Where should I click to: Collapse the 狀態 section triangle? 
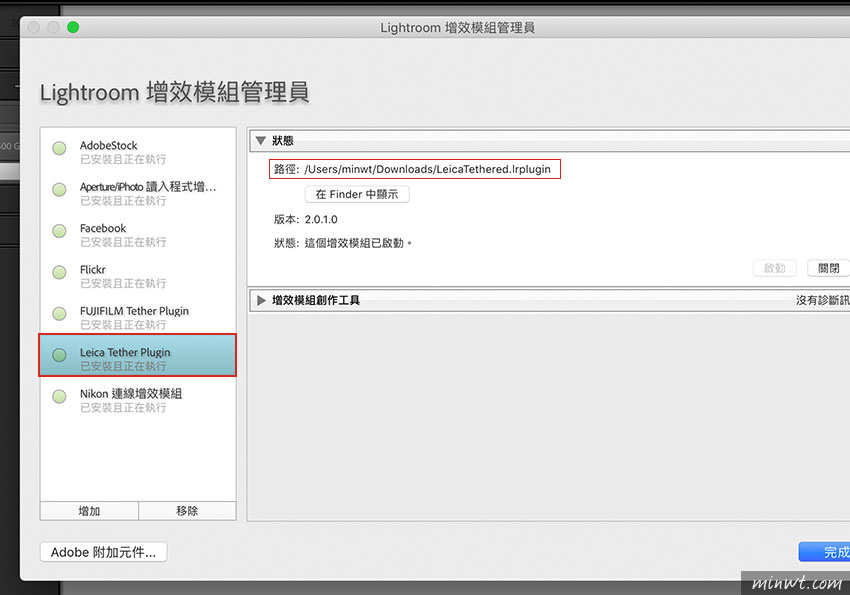coord(261,141)
